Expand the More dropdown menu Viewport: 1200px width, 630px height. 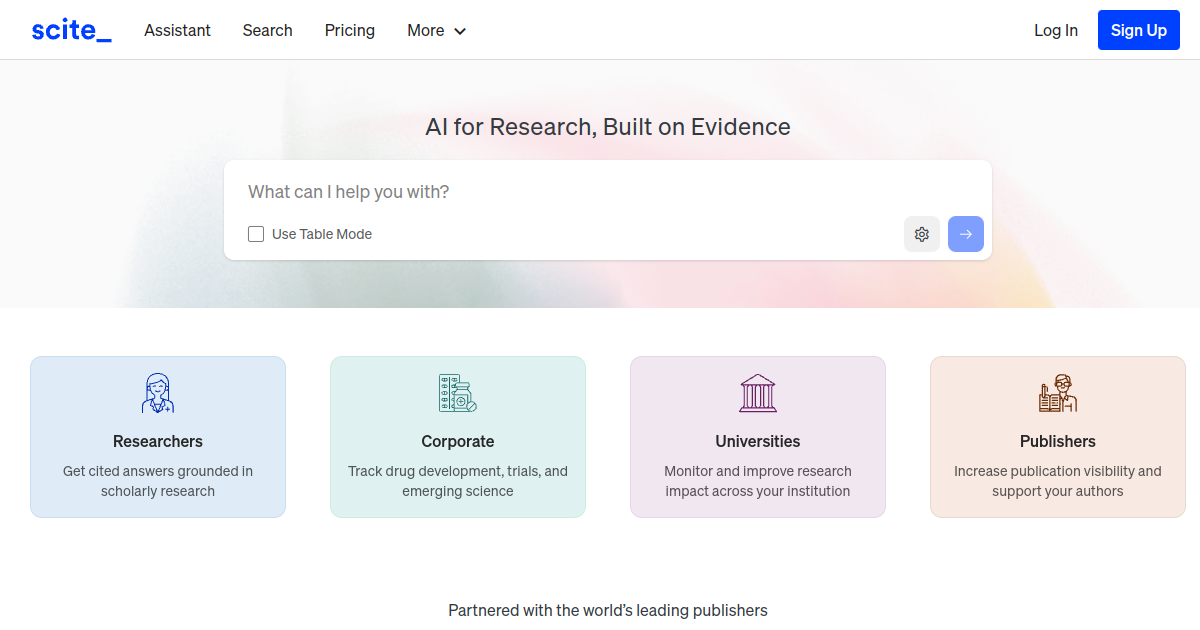pyautogui.click(x=426, y=30)
